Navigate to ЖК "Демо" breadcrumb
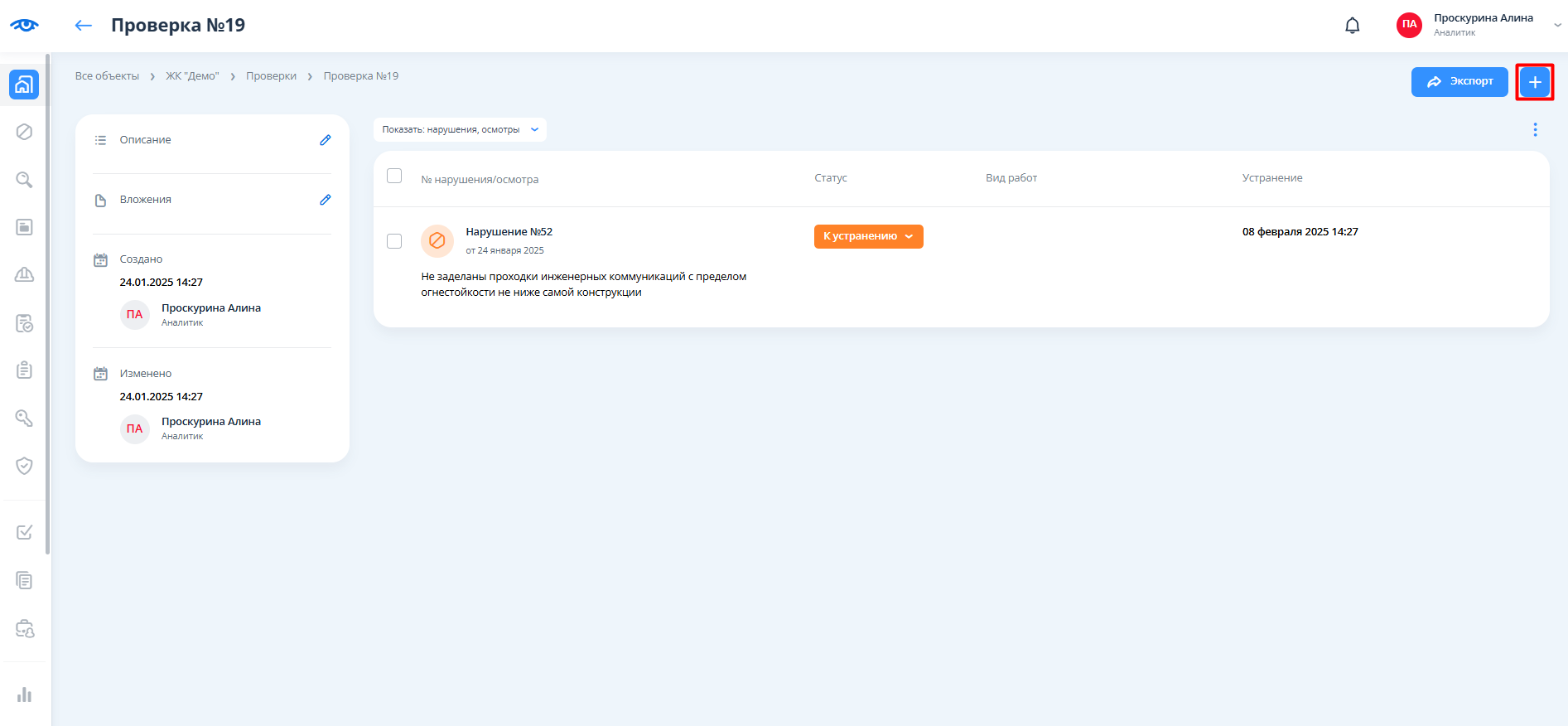Viewport: 1568px width, 726px height. pyautogui.click(x=192, y=76)
